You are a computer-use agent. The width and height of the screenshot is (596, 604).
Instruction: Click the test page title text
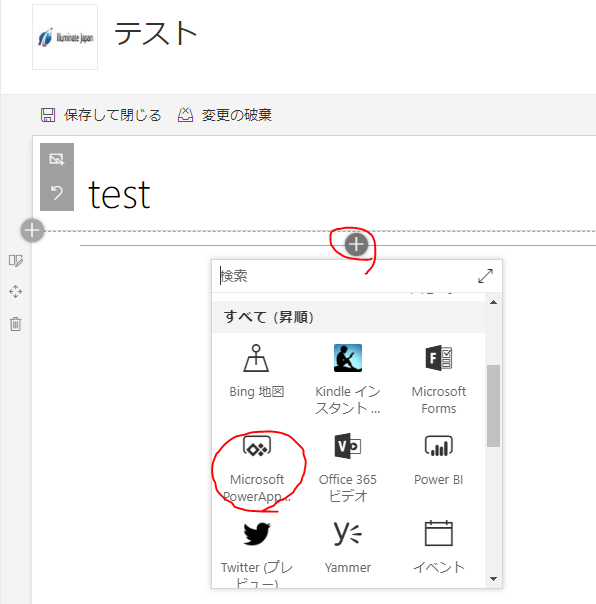pyautogui.click(x=119, y=195)
